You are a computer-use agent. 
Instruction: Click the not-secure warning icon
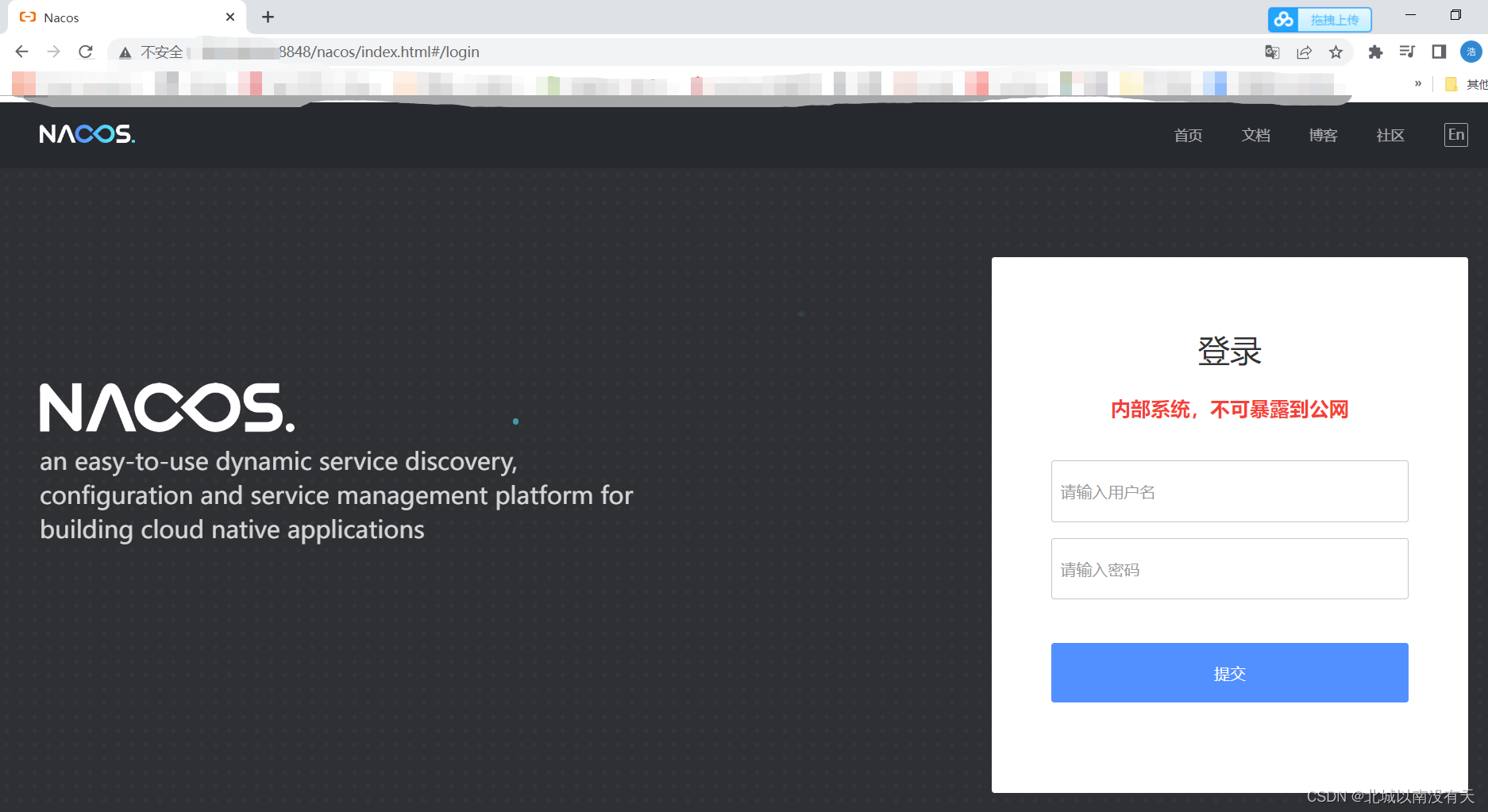(125, 52)
